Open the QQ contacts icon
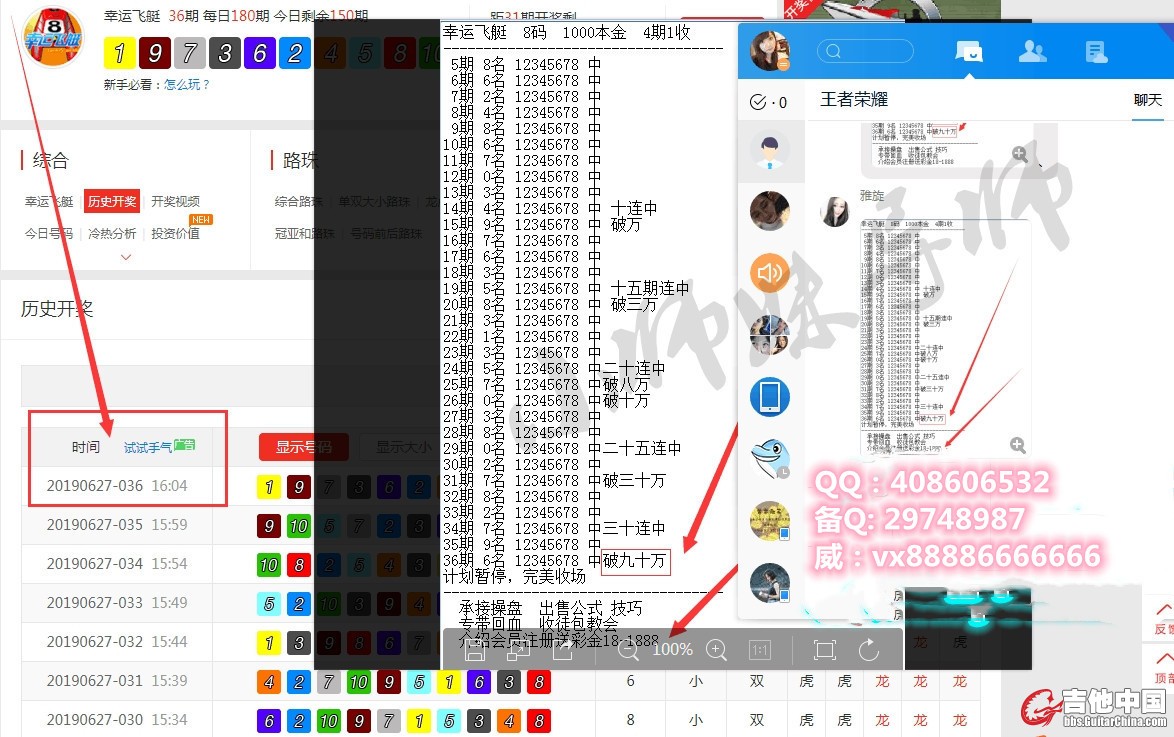This screenshot has width=1174, height=737. (1032, 52)
